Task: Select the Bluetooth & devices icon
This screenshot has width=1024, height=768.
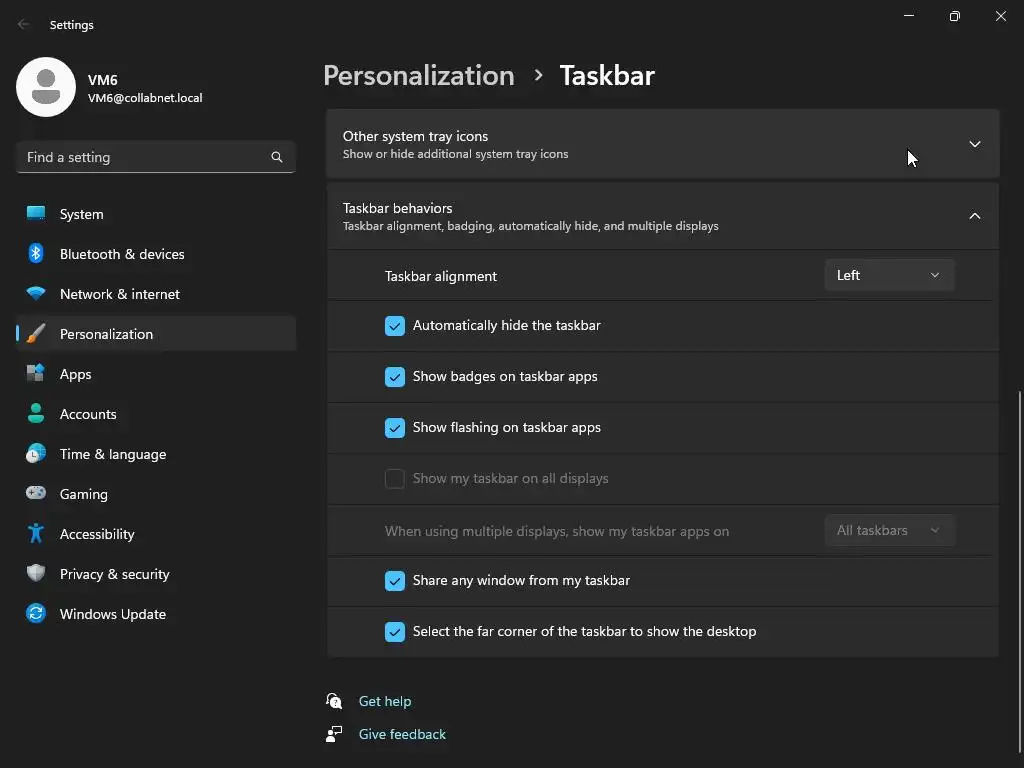Action: [36, 254]
